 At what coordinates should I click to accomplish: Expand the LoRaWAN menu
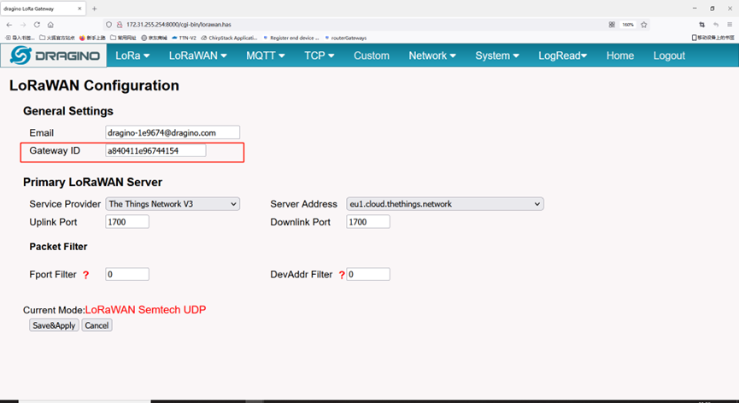198,56
